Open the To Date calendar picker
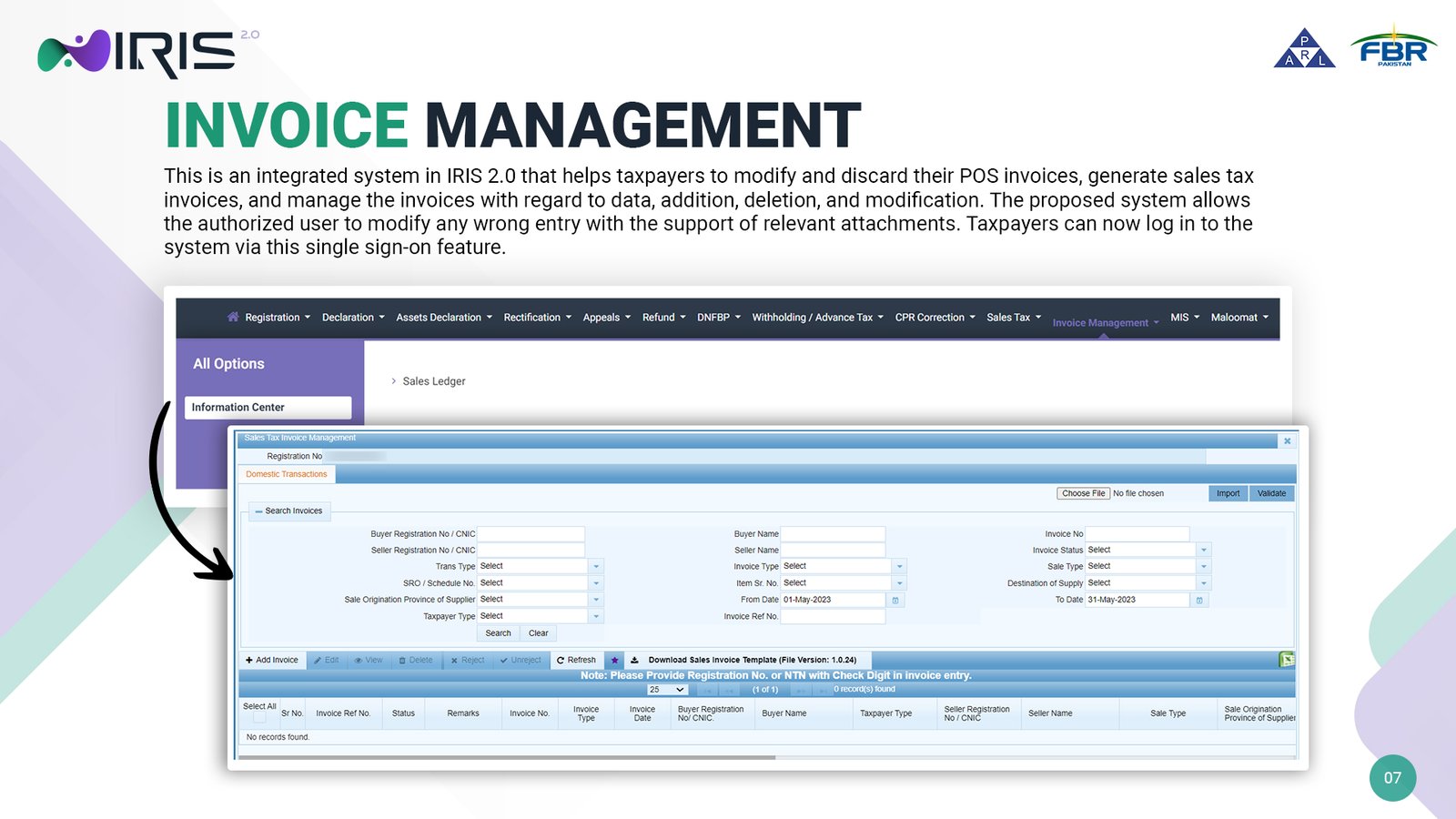Viewport: 1456px width, 819px height. pos(1199,601)
